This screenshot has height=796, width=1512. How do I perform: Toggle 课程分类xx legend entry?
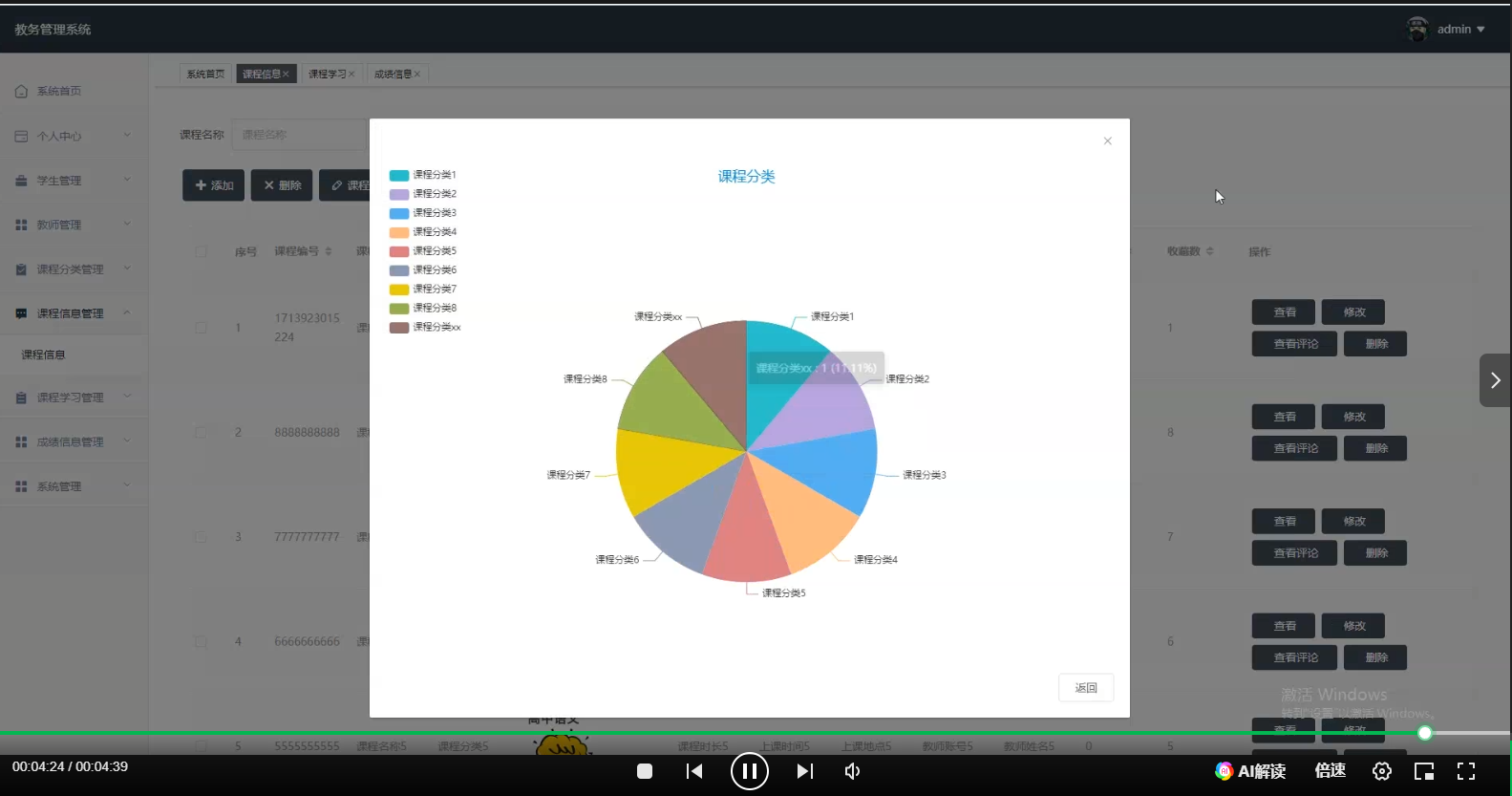tap(425, 327)
